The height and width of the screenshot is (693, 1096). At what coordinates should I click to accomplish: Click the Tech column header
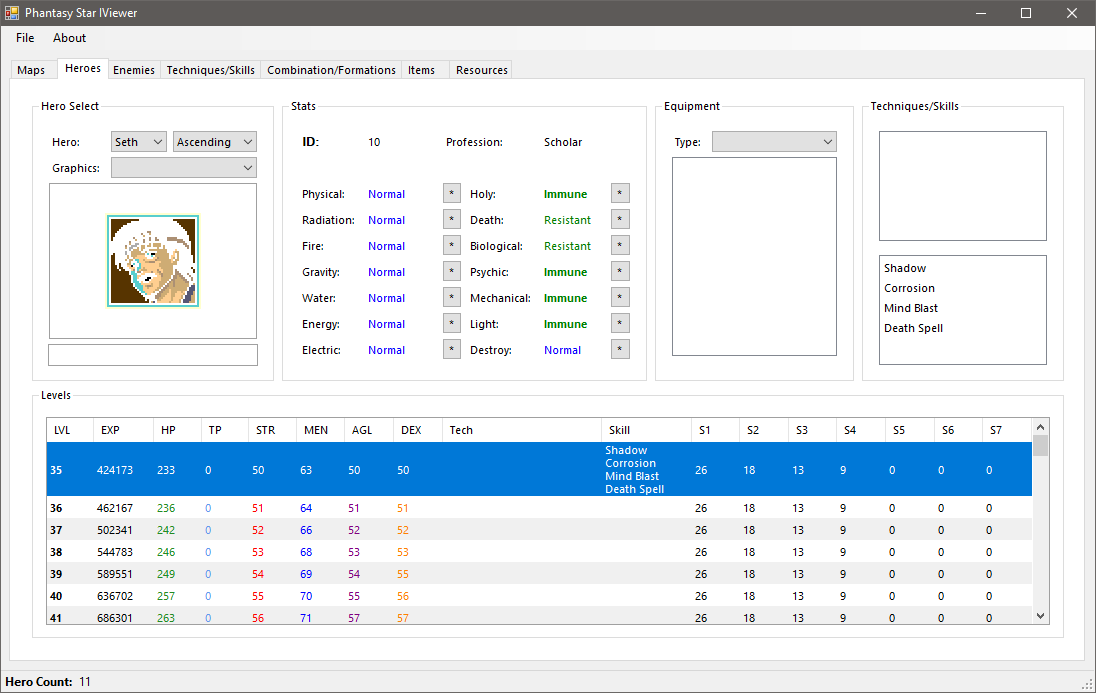click(521, 430)
